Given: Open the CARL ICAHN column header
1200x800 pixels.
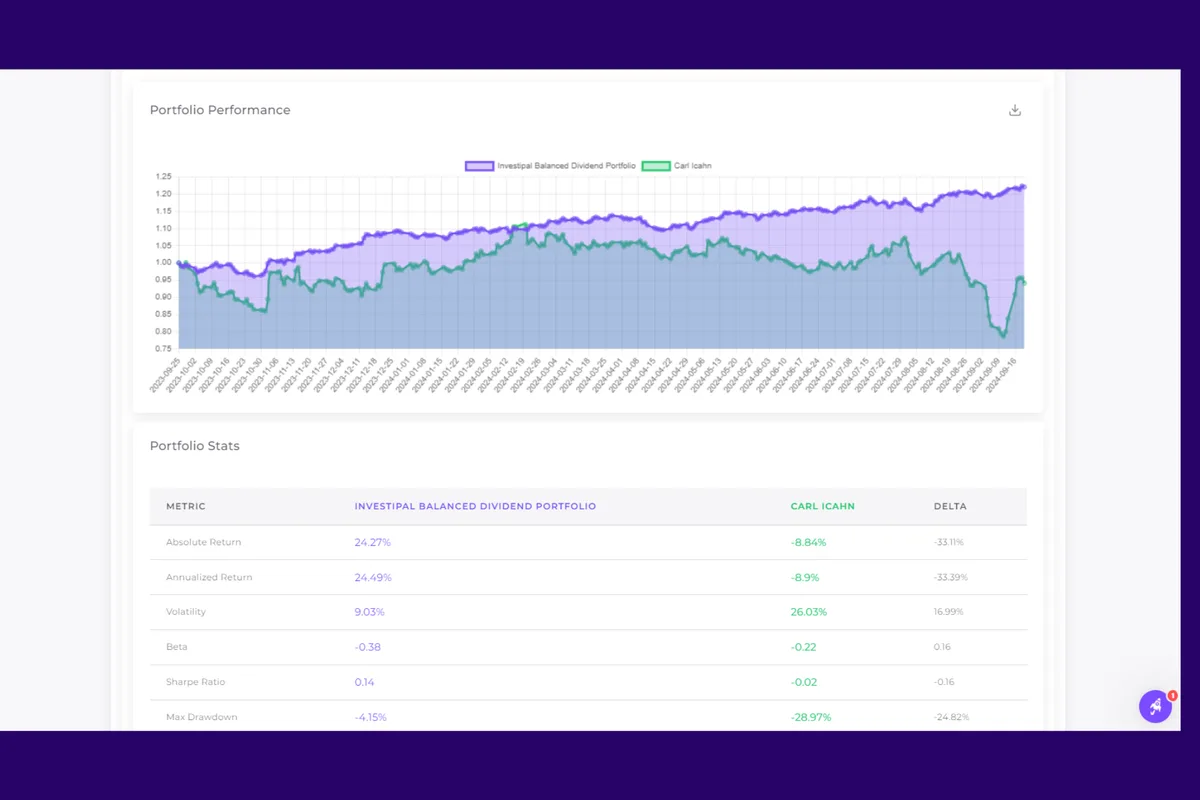Looking at the screenshot, I should [822, 506].
